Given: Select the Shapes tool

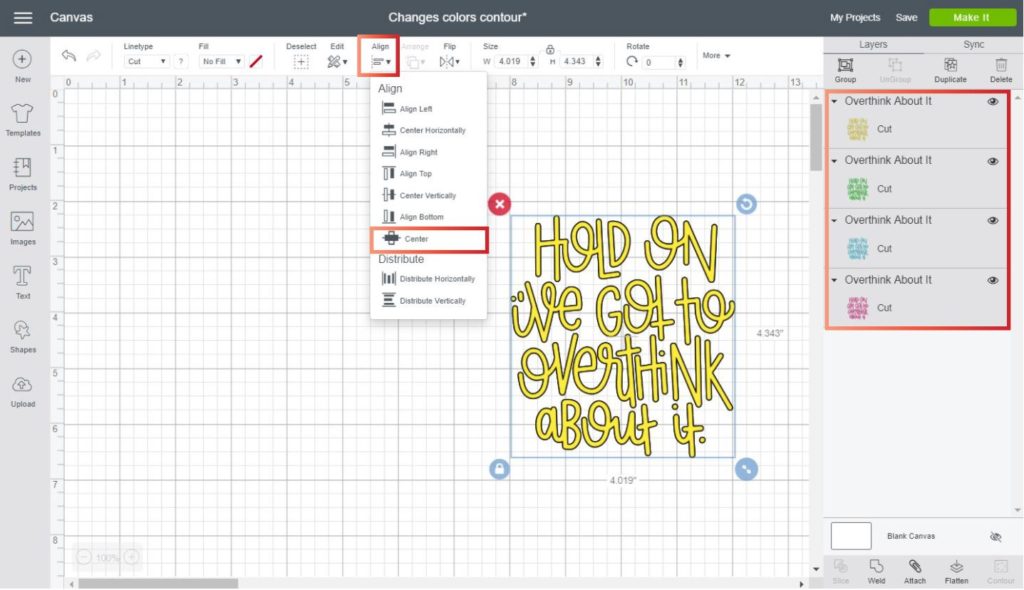Looking at the screenshot, I should tap(22, 331).
